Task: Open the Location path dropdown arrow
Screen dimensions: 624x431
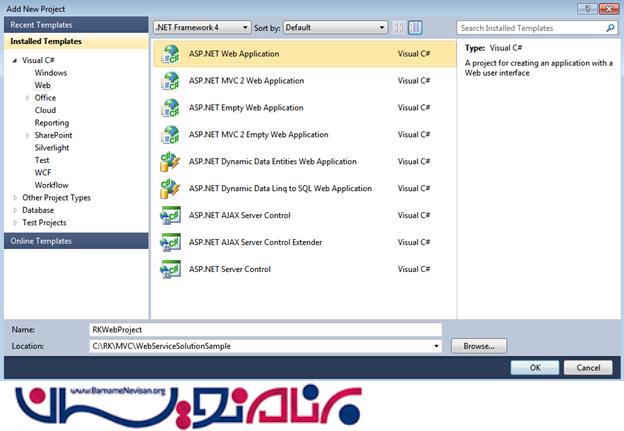Action: 437,346
